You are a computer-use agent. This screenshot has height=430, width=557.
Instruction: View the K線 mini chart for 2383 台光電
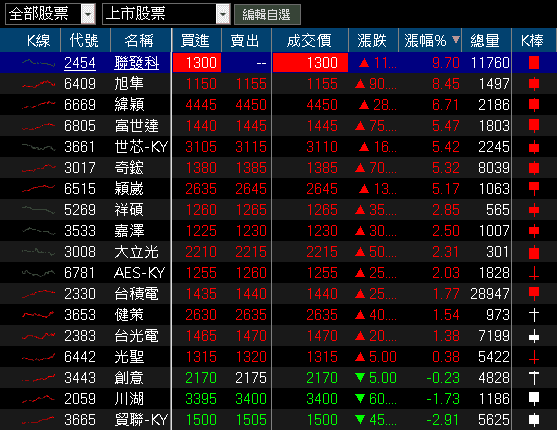coord(38,335)
